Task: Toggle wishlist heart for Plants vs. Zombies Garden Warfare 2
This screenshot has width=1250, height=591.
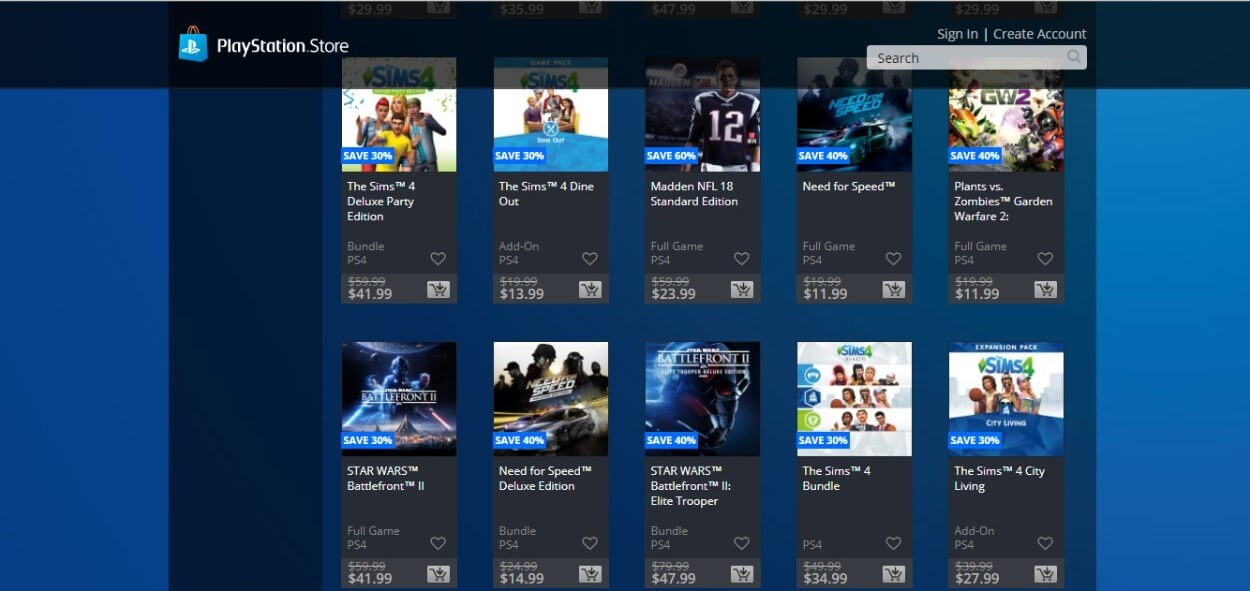Action: point(1045,259)
